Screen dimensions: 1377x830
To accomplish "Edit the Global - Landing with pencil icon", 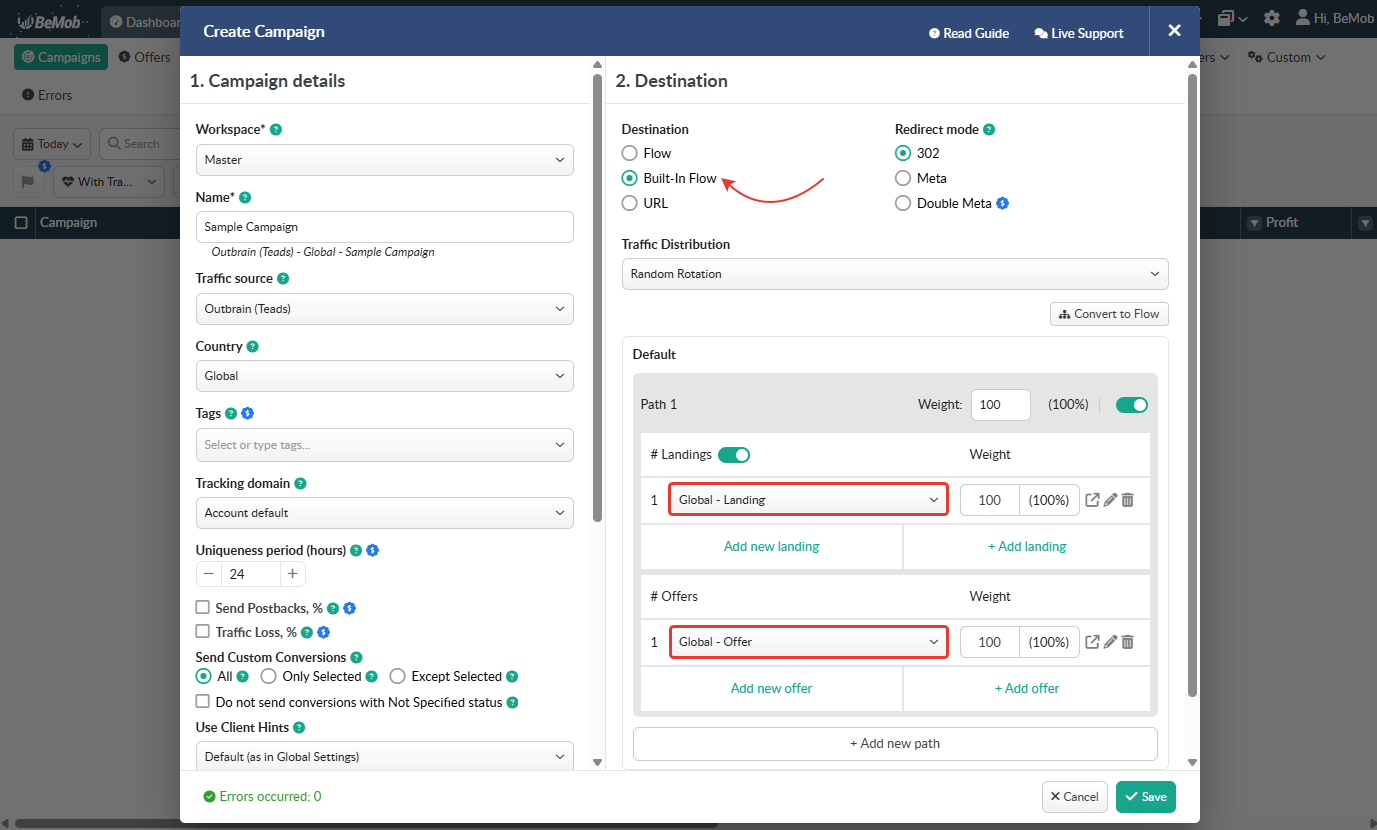I will [x=1110, y=500].
